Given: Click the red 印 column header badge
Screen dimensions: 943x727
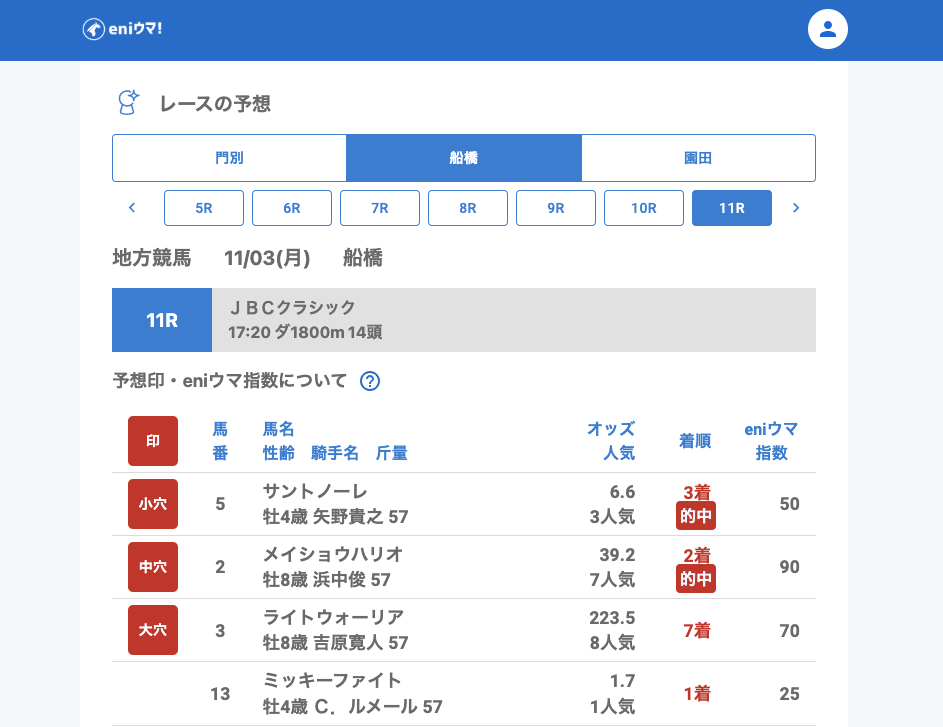Looking at the screenshot, I should pyautogui.click(x=153, y=441).
